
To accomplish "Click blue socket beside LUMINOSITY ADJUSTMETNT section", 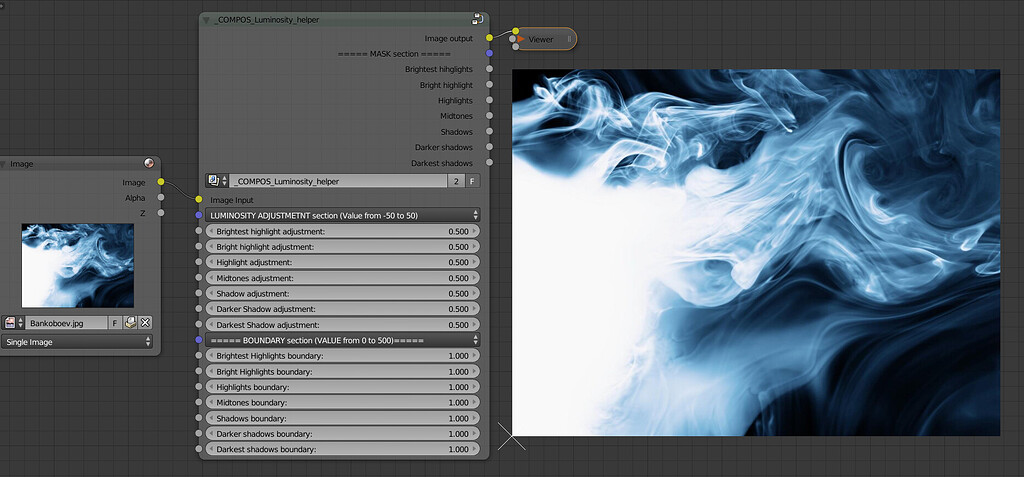I will point(199,214).
